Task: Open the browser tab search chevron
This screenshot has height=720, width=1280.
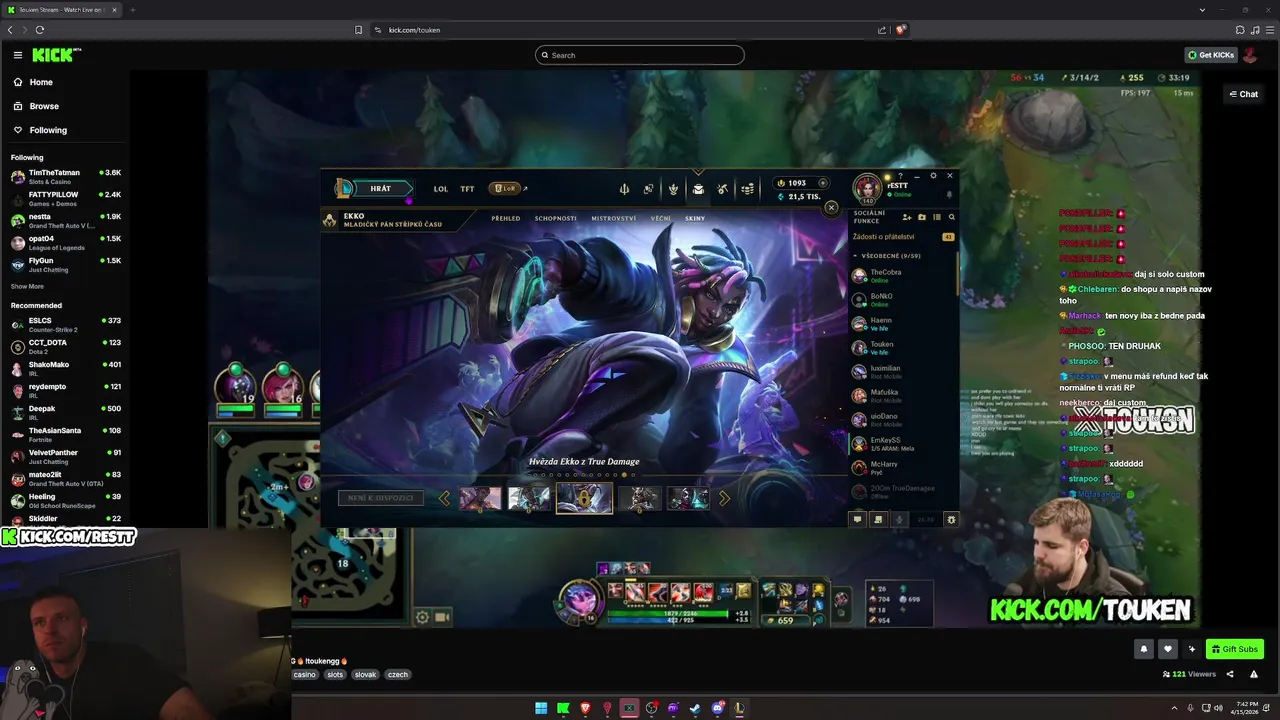Action: click(1202, 9)
